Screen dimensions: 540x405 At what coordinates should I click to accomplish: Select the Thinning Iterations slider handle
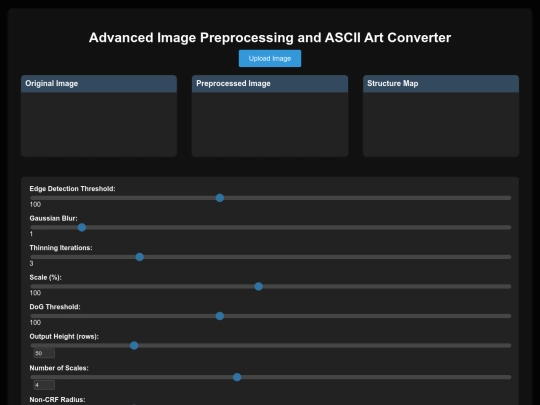coord(139,257)
